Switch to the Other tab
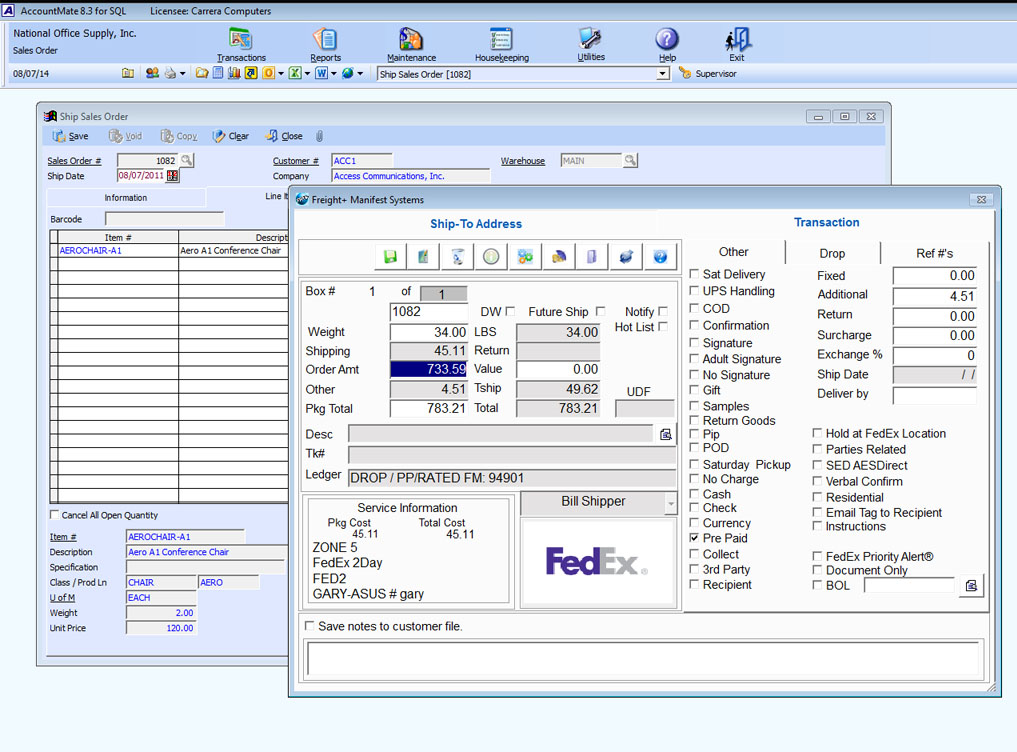Viewport: 1017px width, 752px height. tap(734, 252)
